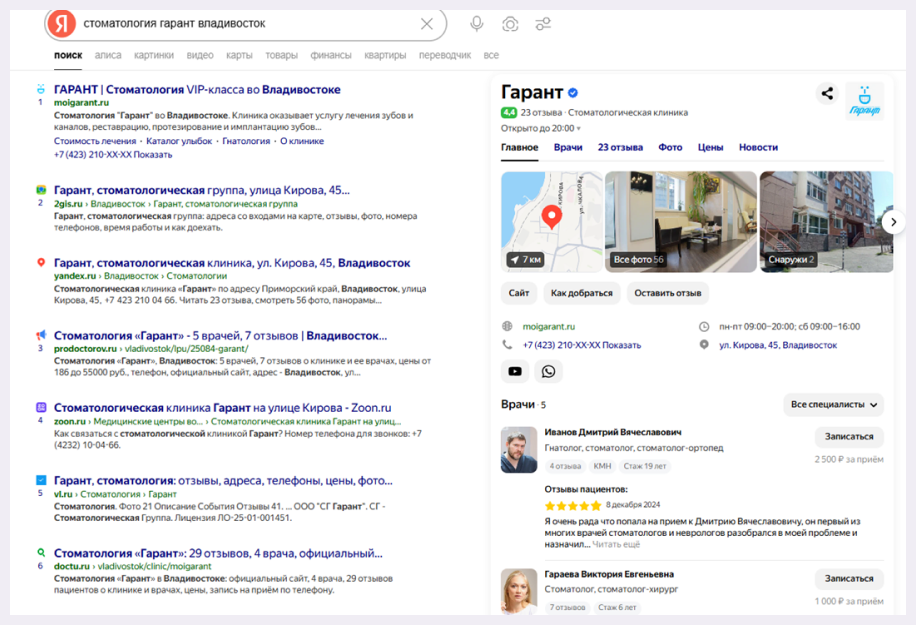916x625 pixels.
Task: Open the переводчик tab
Action: click(445, 55)
